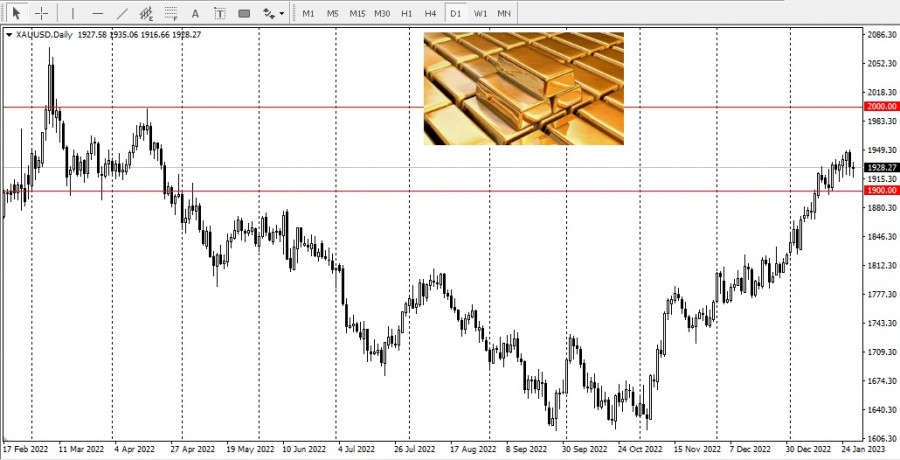Click the H1 timeframe button

click(x=406, y=13)
